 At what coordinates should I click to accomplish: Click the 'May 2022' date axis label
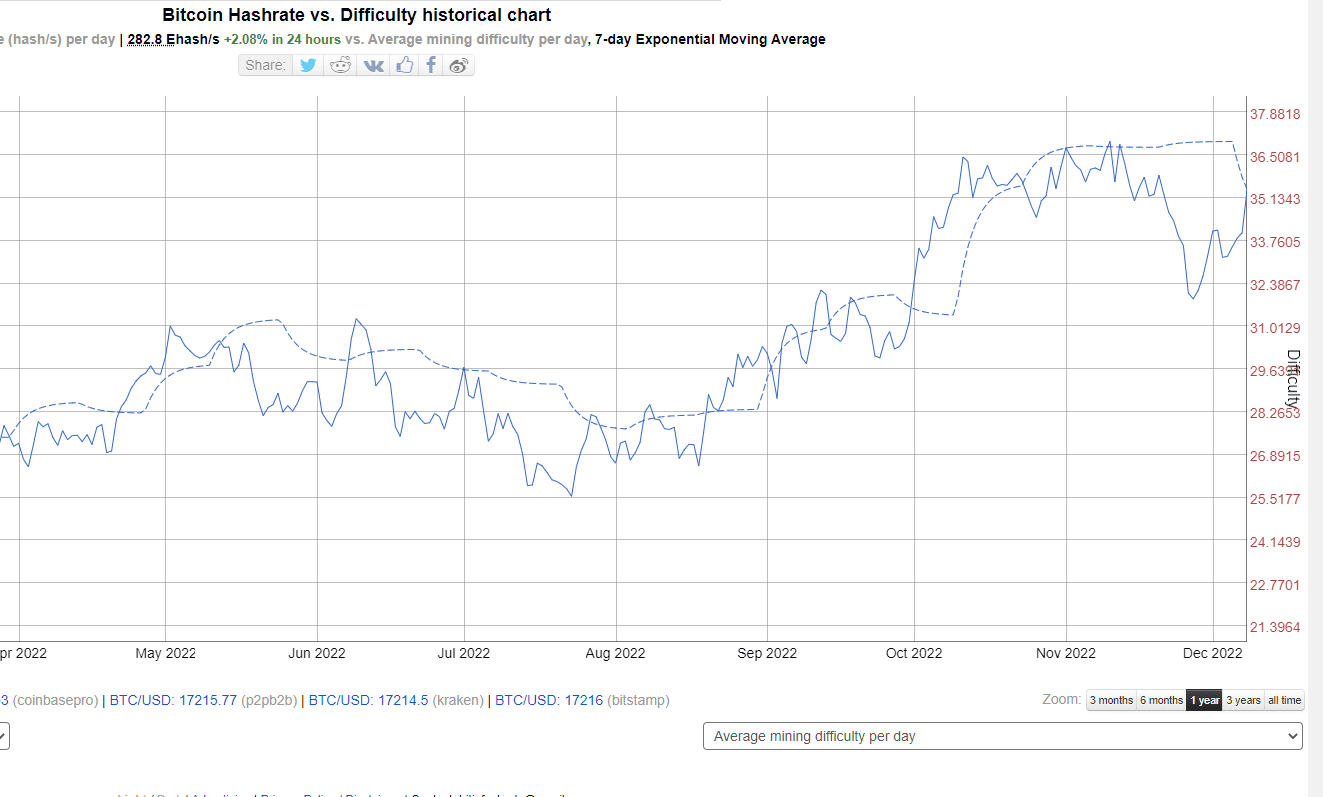click(x=166, y=653)
